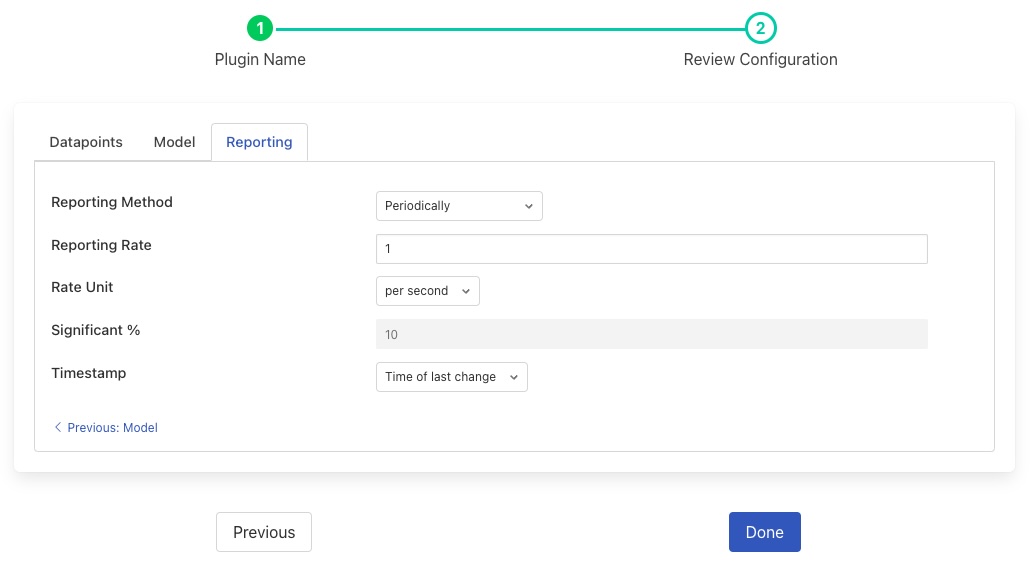Follow the Previous: Model link text
This screenshot has height=575, width=1035.
click(112, 427)
